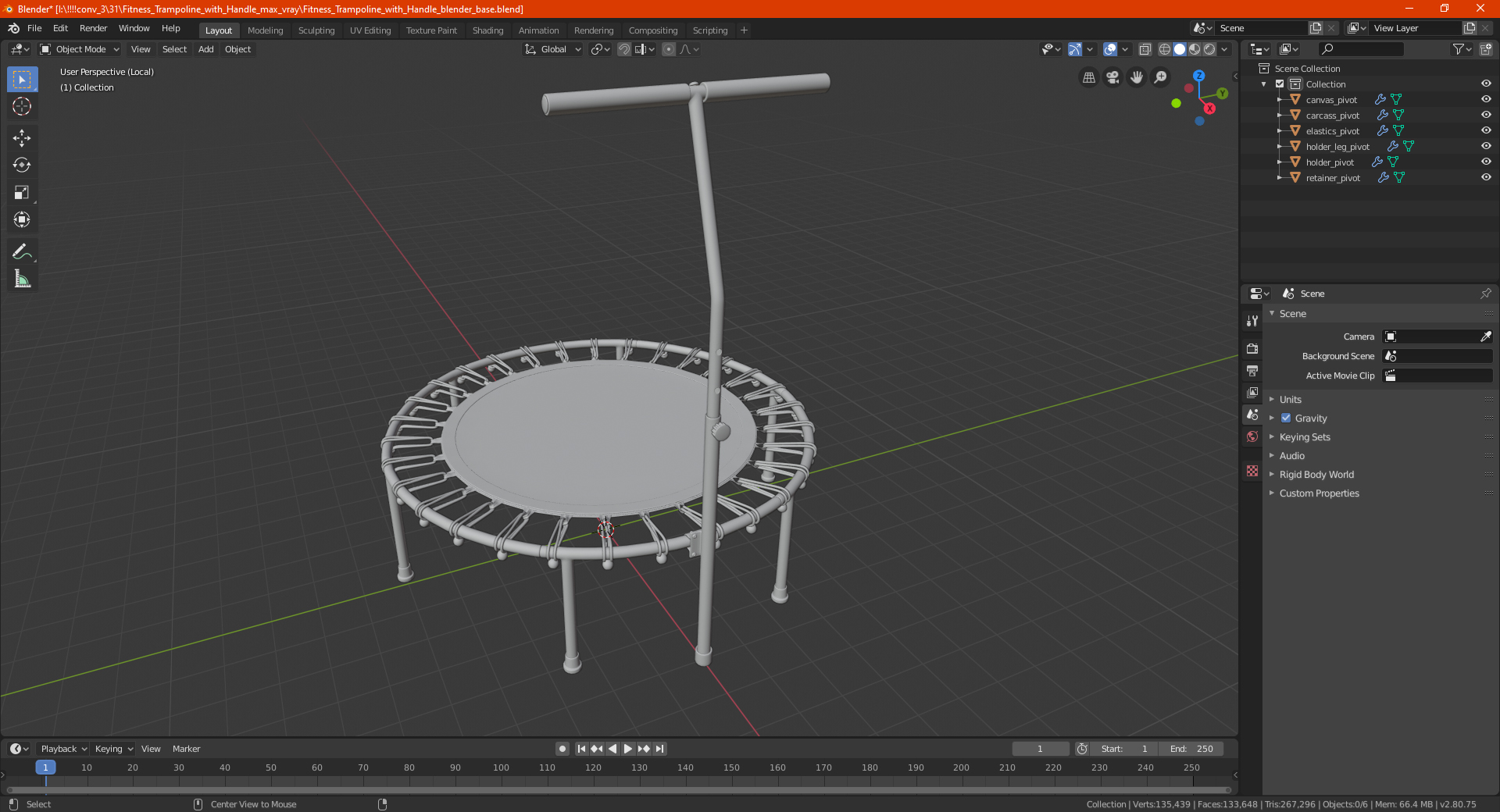Click the outliner search field
Screen dimensions: 1500x812
pos(1361,49)
